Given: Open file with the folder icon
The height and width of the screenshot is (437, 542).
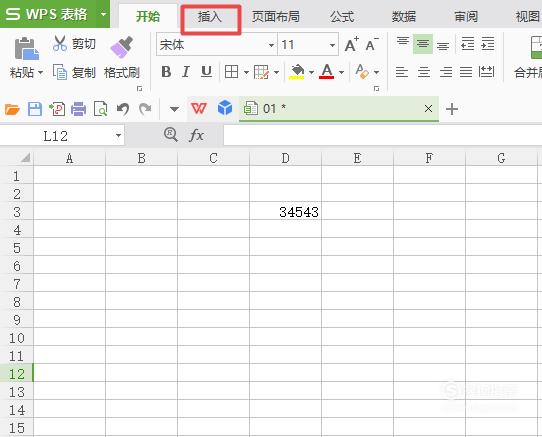Looking at the screenshot, I should pyautogui.click(x=12, y=109).
